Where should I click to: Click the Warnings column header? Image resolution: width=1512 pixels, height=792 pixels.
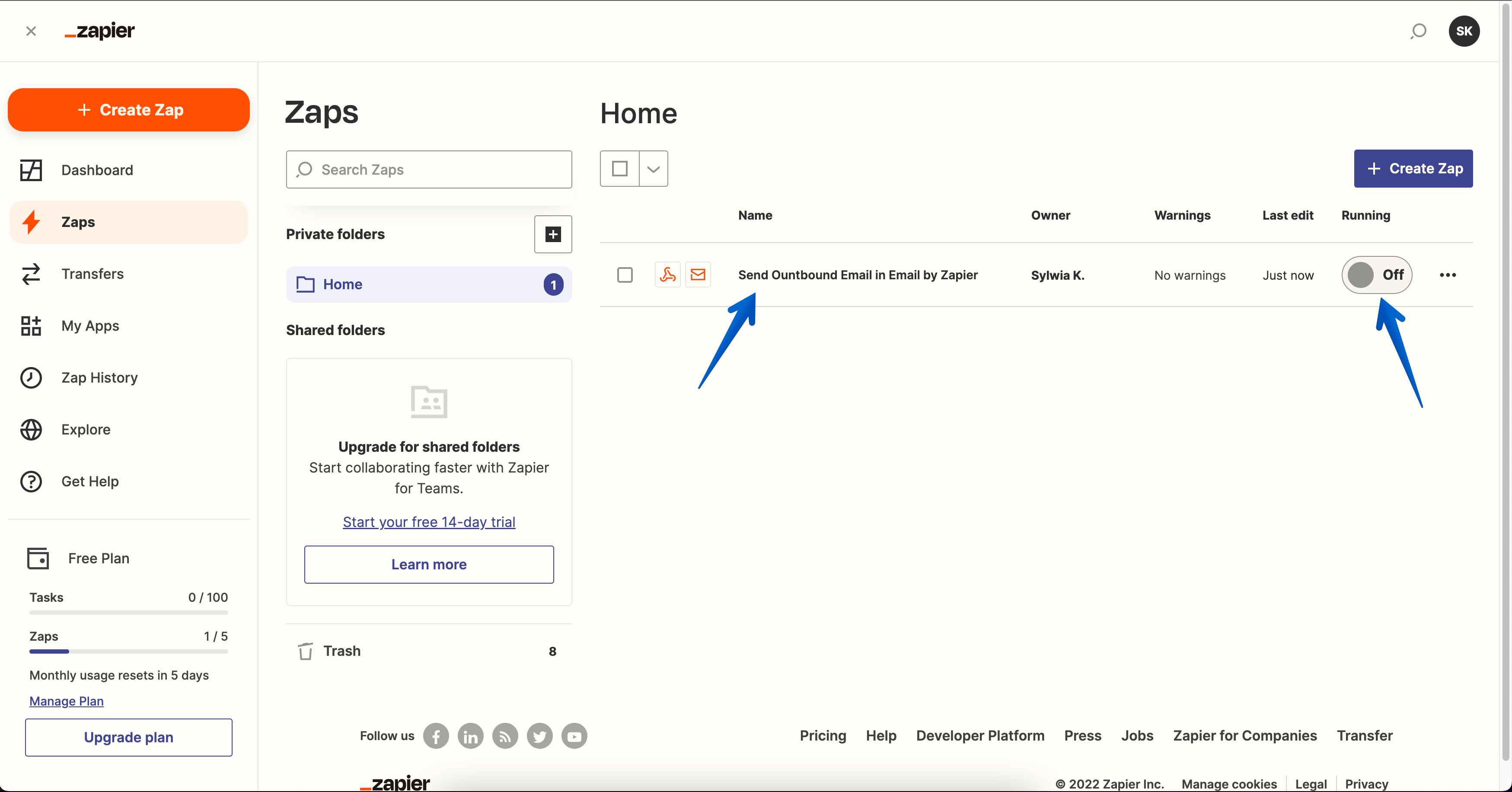tap(1182, 215)
